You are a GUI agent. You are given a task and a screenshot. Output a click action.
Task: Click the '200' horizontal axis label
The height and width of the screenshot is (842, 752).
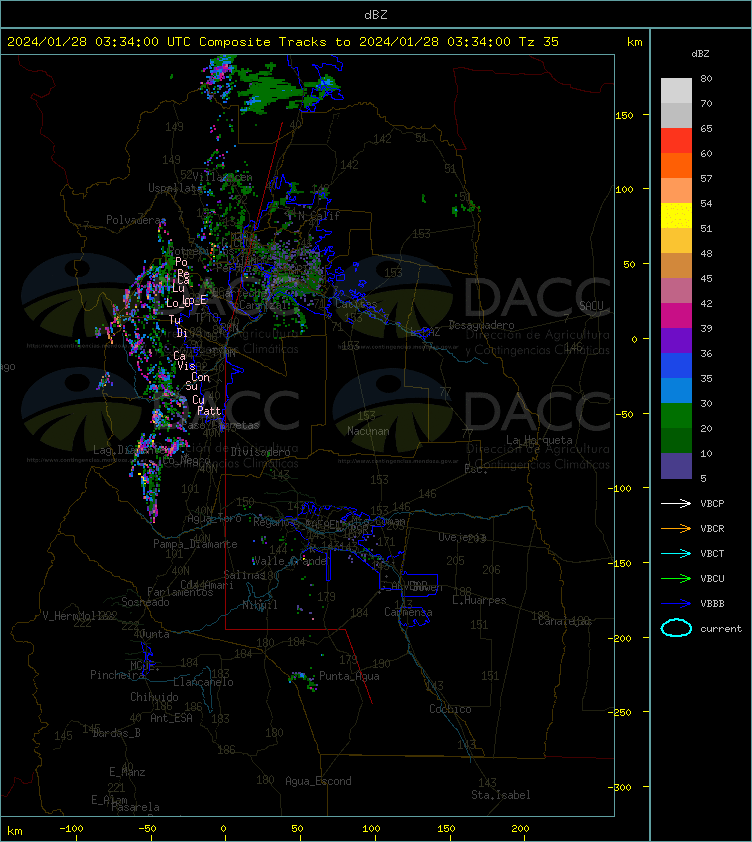click(520, 829)
